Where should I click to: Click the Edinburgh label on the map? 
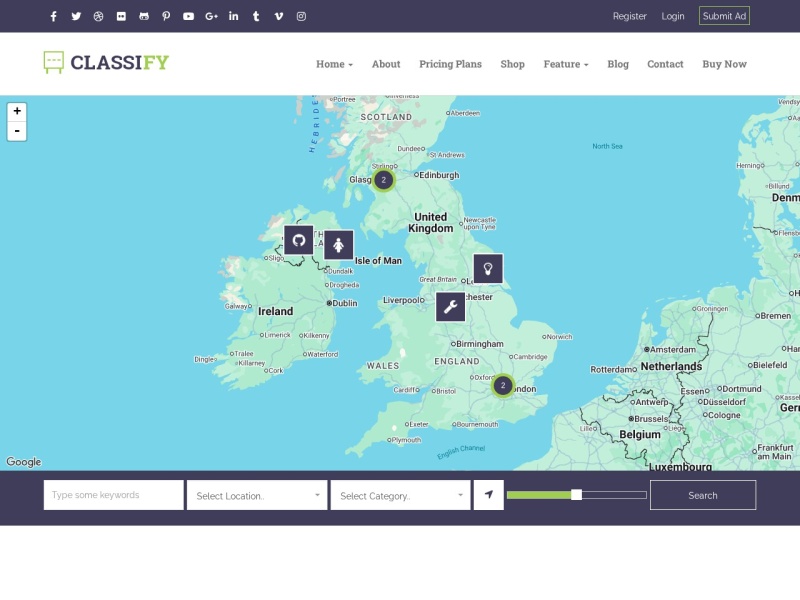[439, 175]
